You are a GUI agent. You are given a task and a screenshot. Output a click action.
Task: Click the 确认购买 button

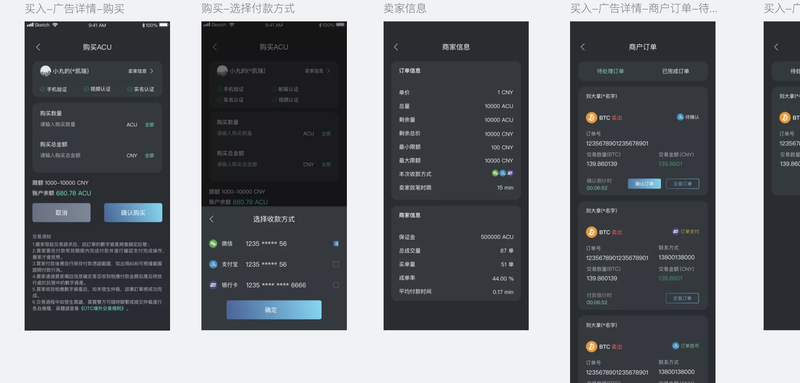point(133,213)
